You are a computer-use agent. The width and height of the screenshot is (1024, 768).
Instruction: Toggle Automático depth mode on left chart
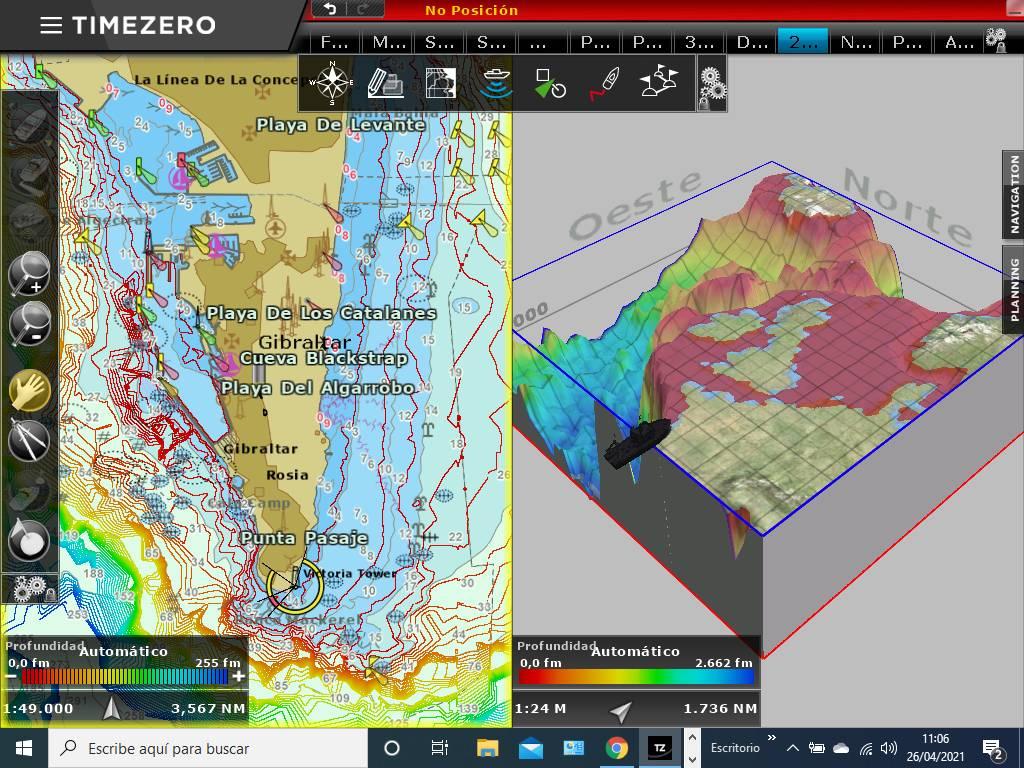pyautogui.click(x=123, y=651)
